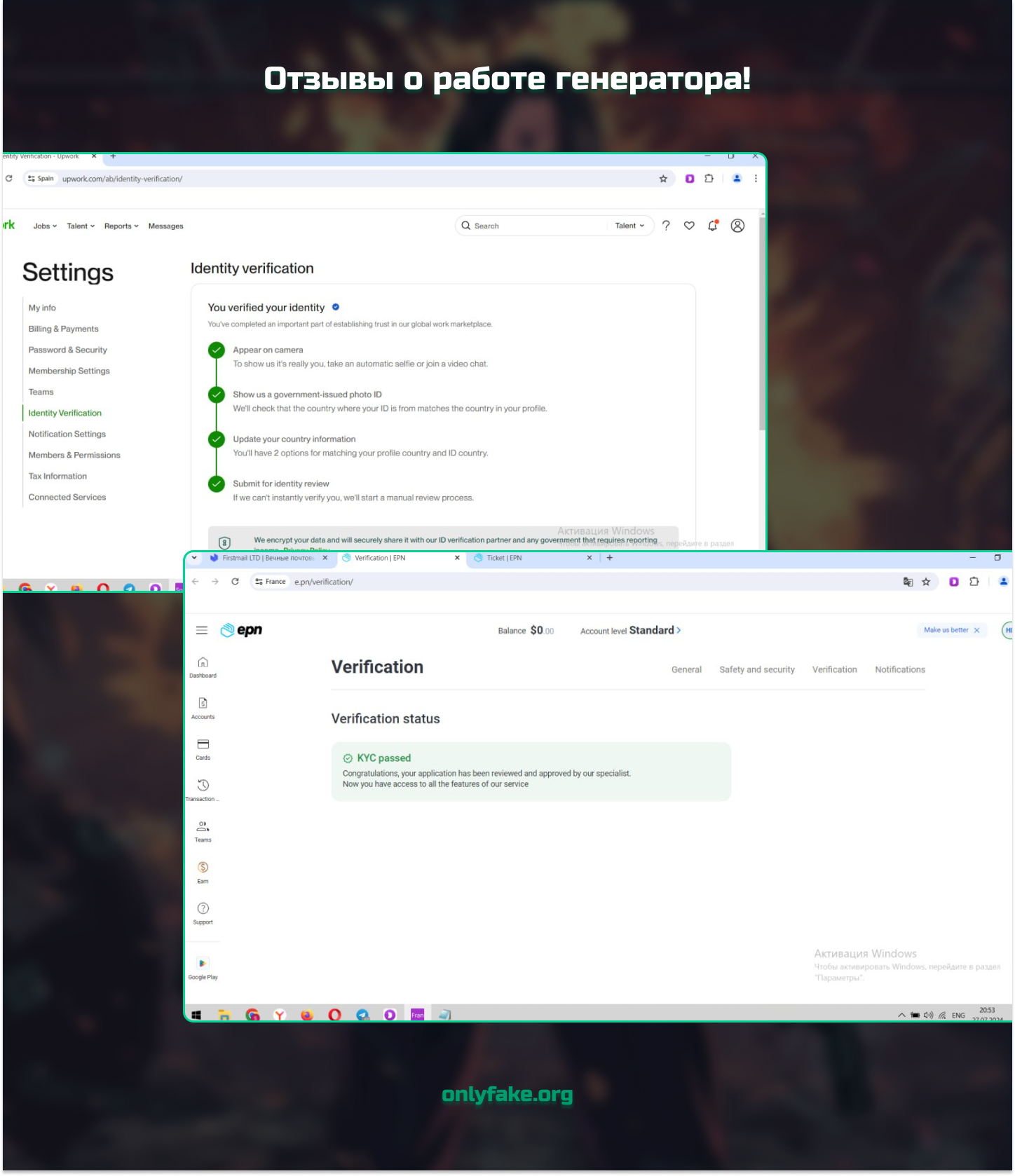Image resolution: width=1015 pixels, height=1176 pixels.
Task: Click the Upwork help question mark icon
Action: (666, 226)
